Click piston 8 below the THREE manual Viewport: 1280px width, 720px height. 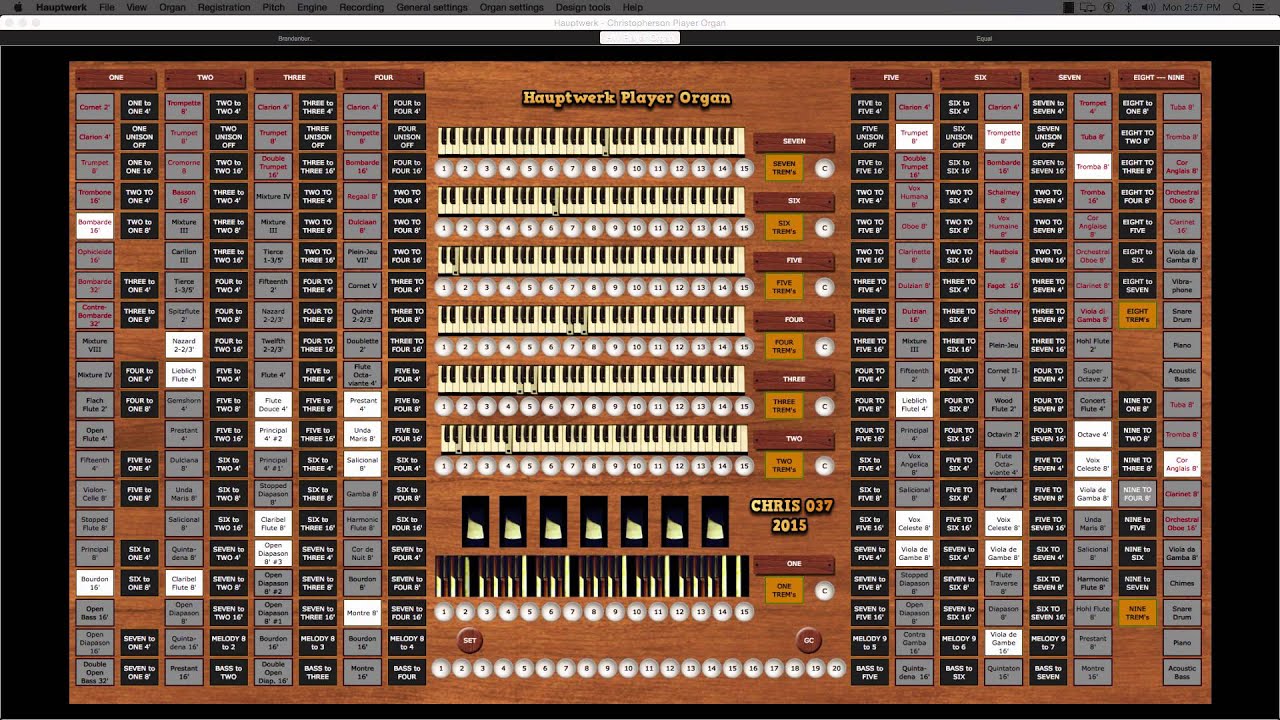click(593, 407)
